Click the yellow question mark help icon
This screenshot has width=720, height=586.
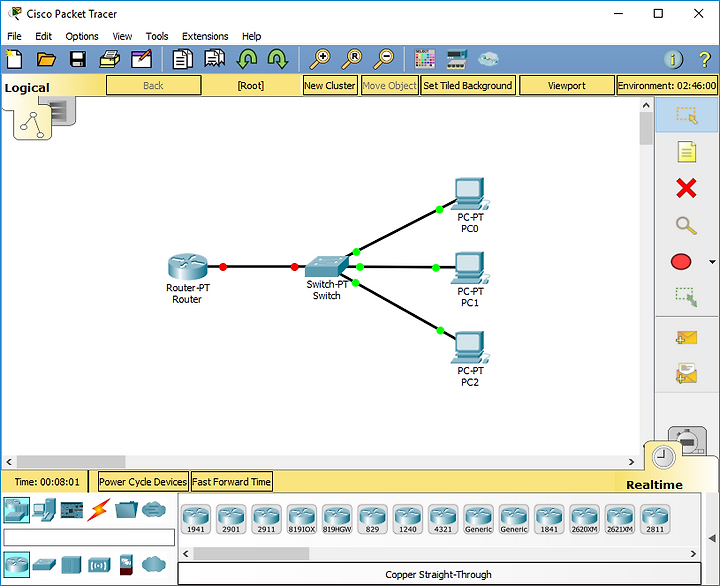[705, 59]
